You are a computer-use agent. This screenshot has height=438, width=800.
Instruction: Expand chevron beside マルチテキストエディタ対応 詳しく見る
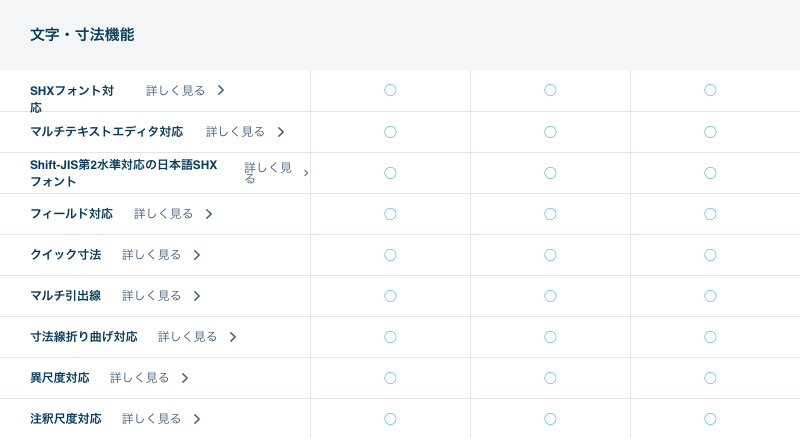pyautogui.click(x=281, y=132)
